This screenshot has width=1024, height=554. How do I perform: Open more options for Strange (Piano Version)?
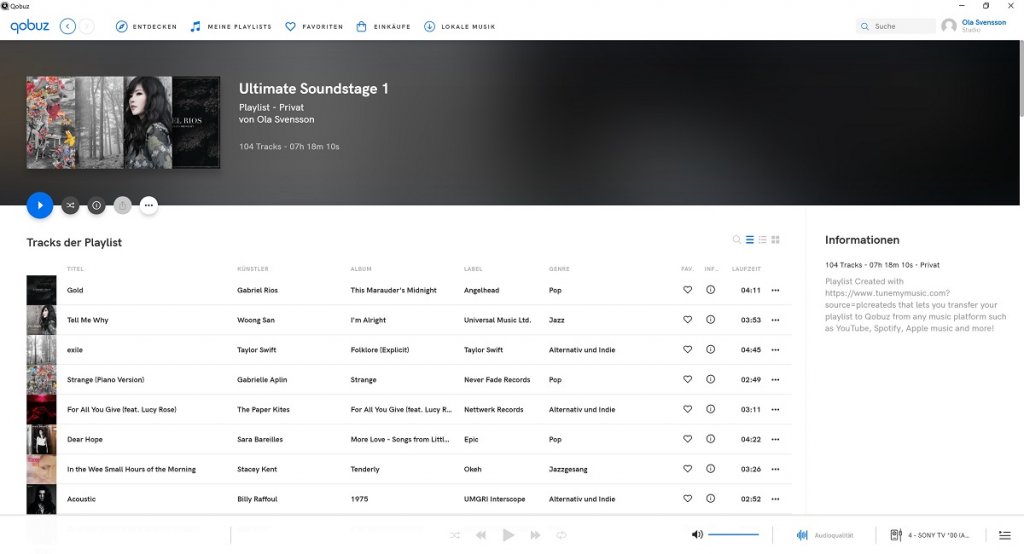click(775, 380)
